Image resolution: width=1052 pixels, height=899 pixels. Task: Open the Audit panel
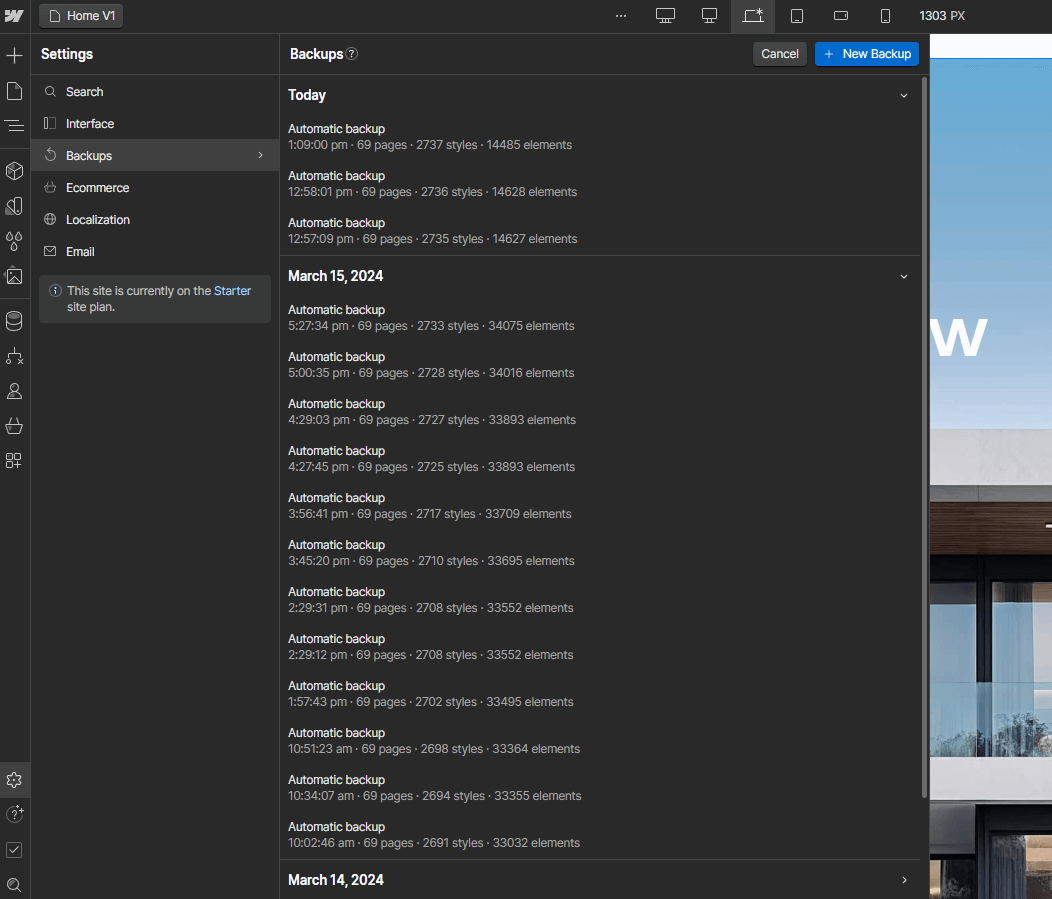14,849
